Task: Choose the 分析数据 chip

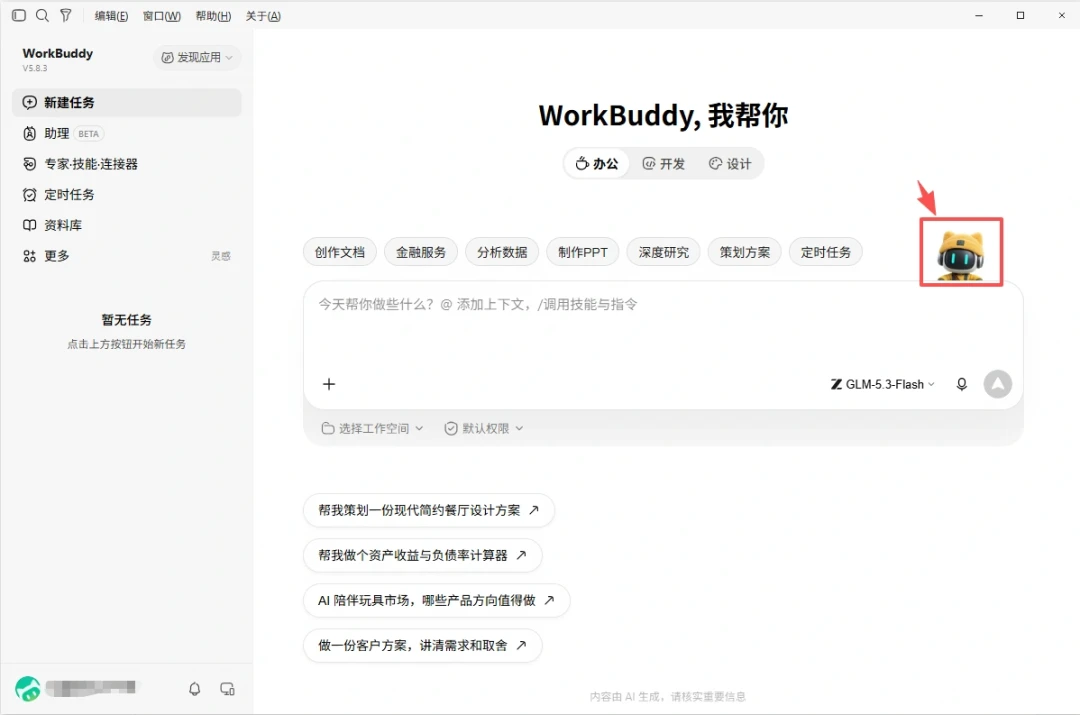Action: pyautogui.click(x=502, y=253)
